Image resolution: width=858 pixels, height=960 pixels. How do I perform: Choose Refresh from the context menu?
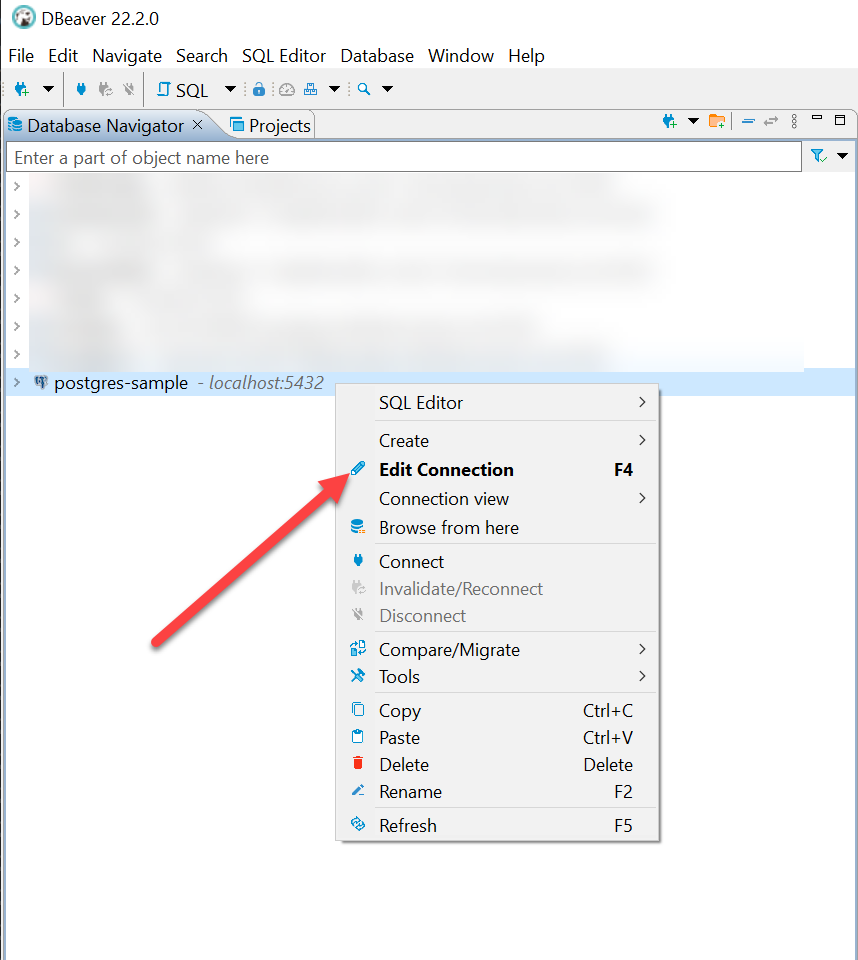(498, 825)
